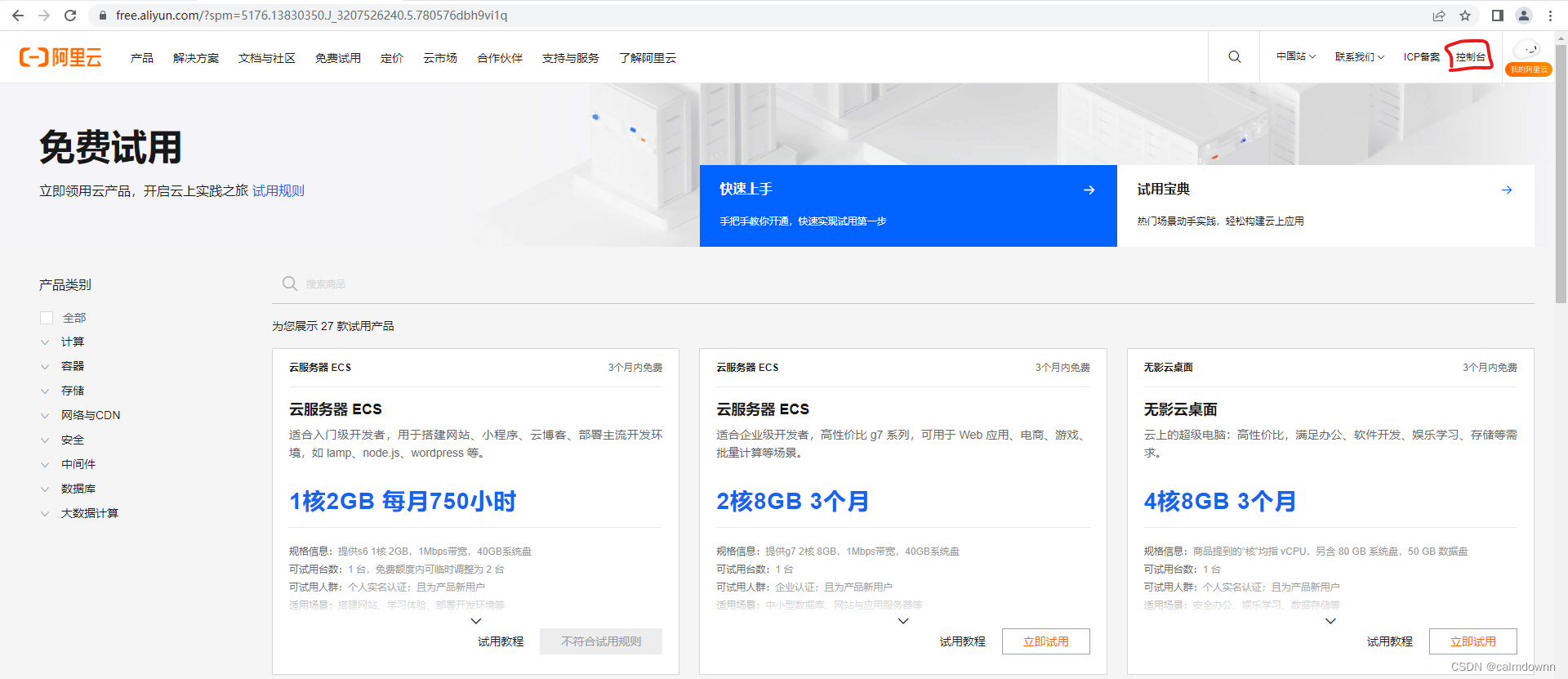Click the 2核8GB 3个月 heading
Viewport: 1568px width, 679px height.
792,501
